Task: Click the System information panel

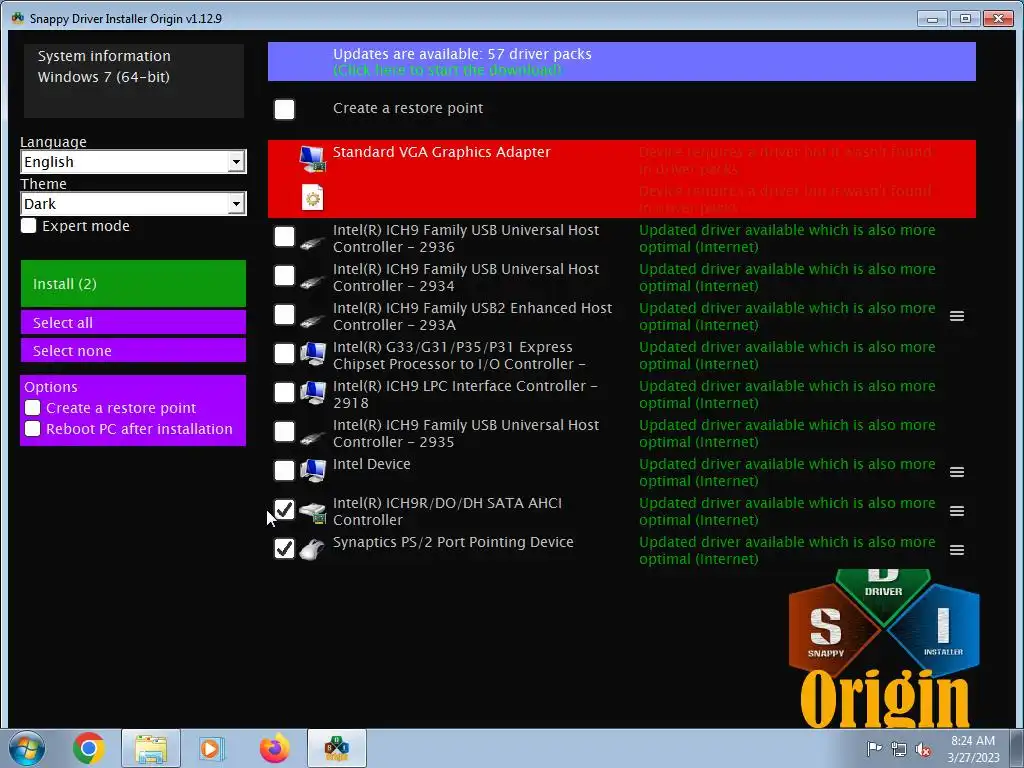Action: tap(134, 81)
